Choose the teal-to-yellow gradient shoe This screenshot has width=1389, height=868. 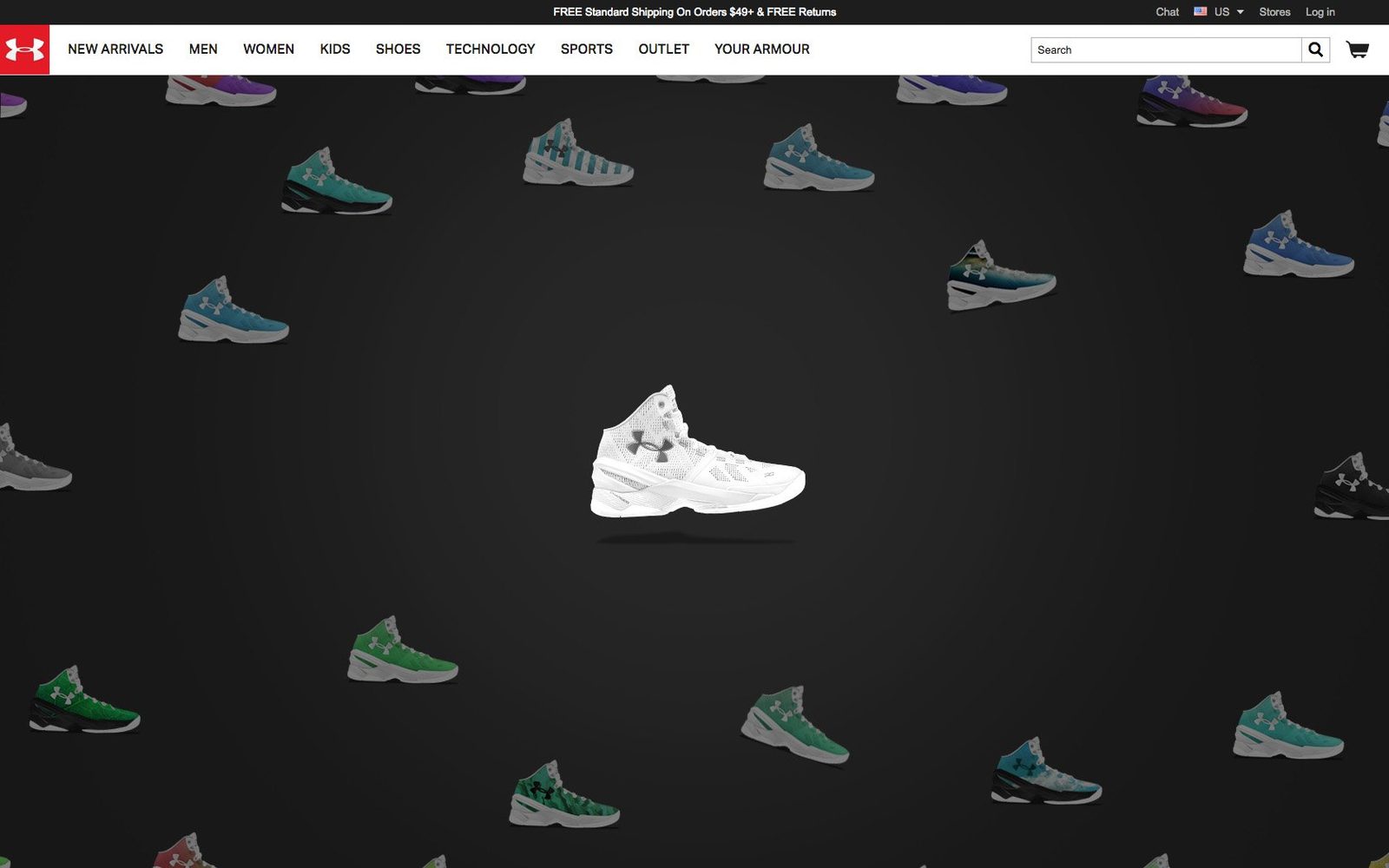tap(1001, 275)
